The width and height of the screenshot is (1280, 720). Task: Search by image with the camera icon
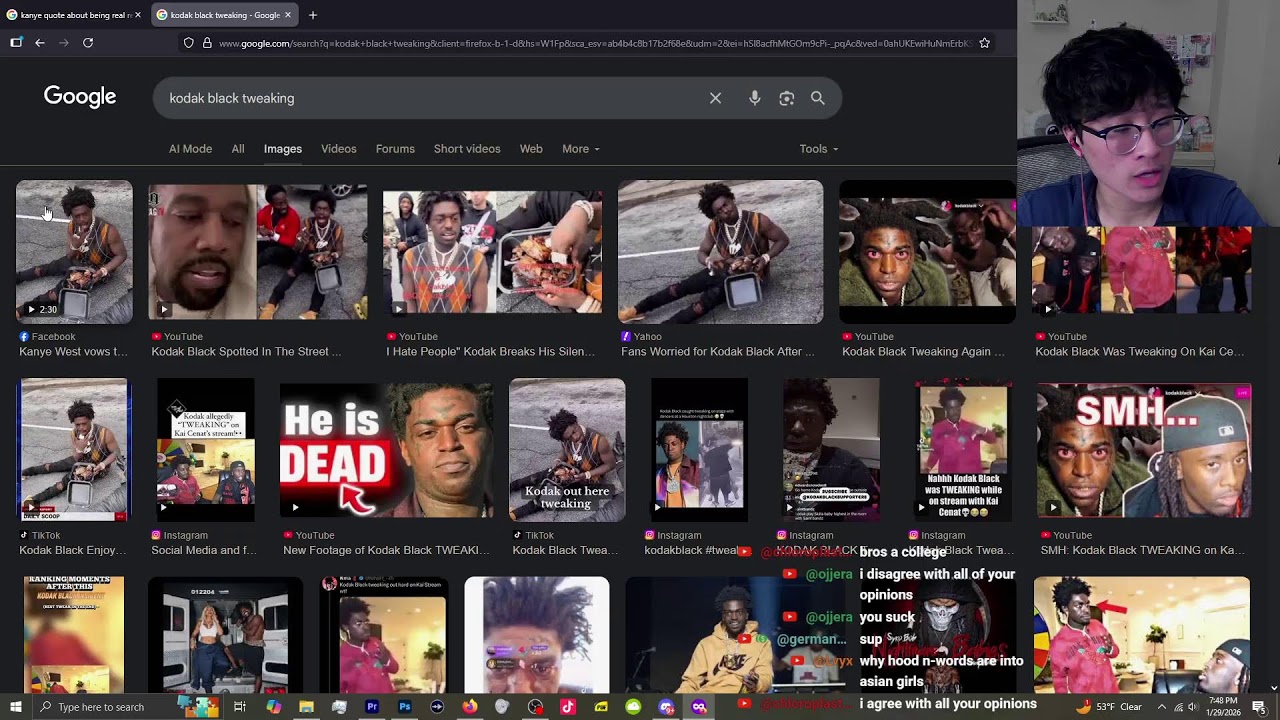tap(787, 98)
